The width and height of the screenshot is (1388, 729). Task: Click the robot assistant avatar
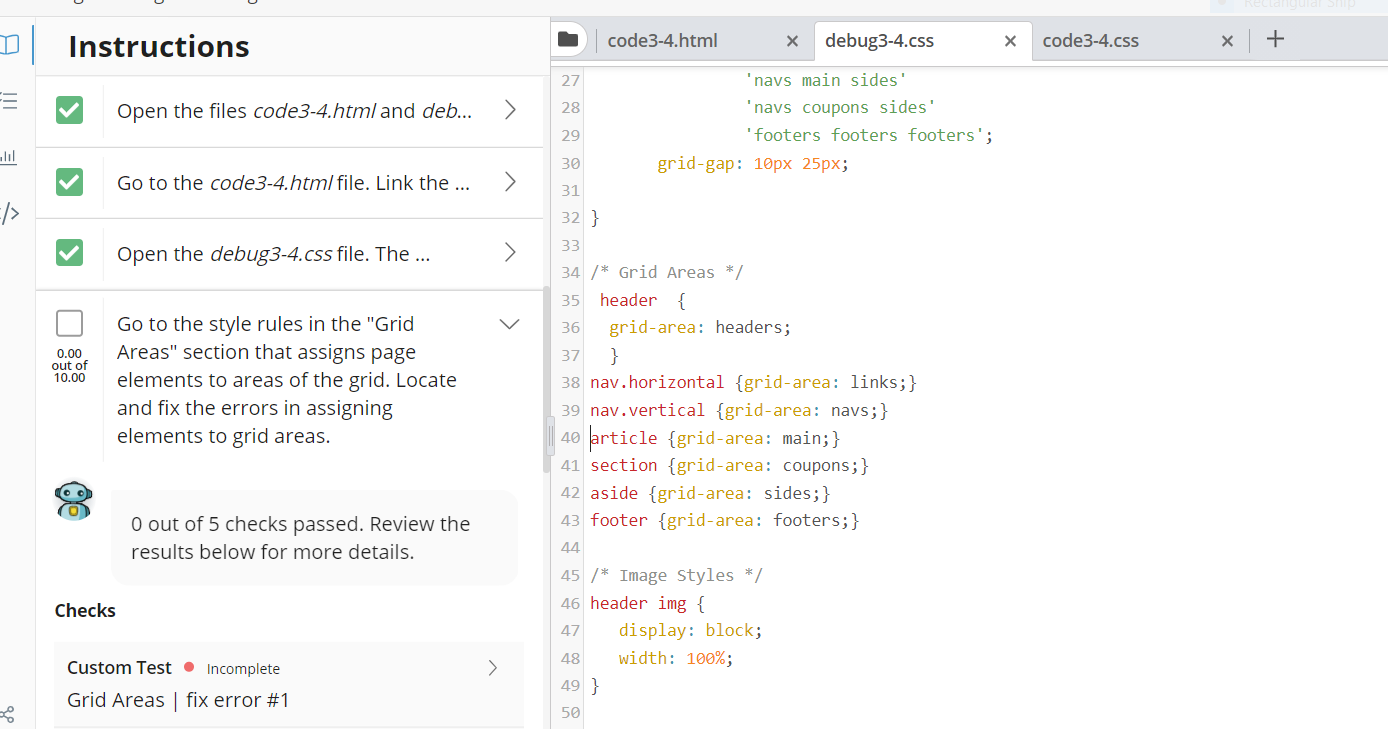73,500
